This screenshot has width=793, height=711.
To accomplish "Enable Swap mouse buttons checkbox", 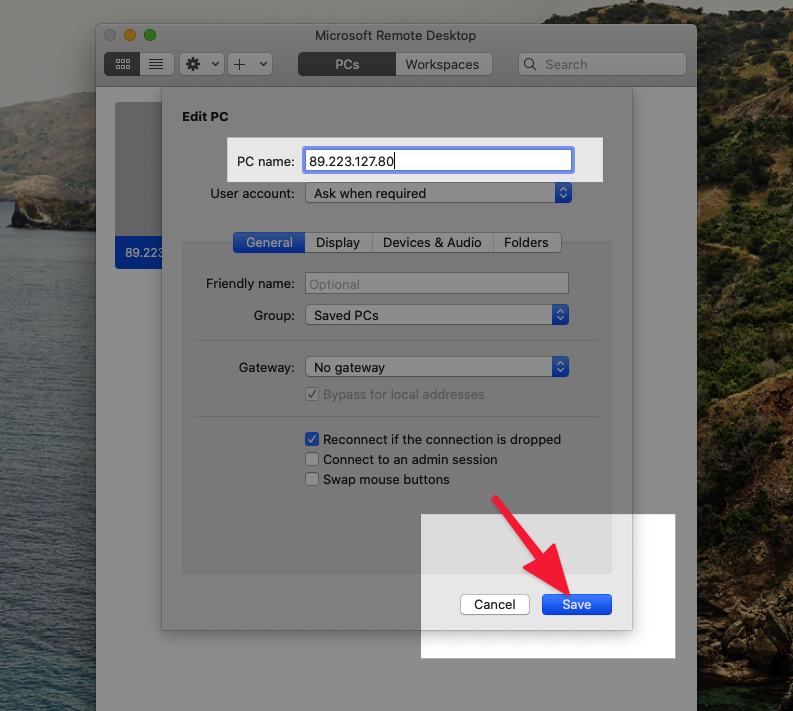I will pyautogui.click(x=313, y=480).
